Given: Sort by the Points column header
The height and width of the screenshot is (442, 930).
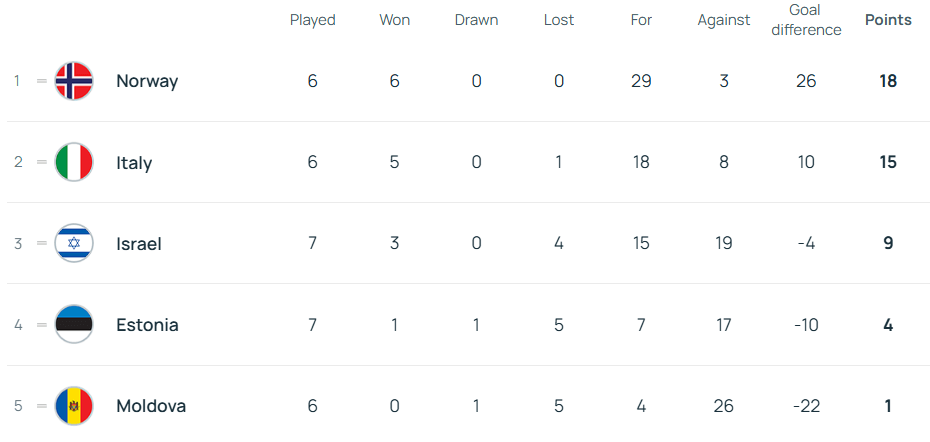Looking at the screenshot, I should point(888,20).
